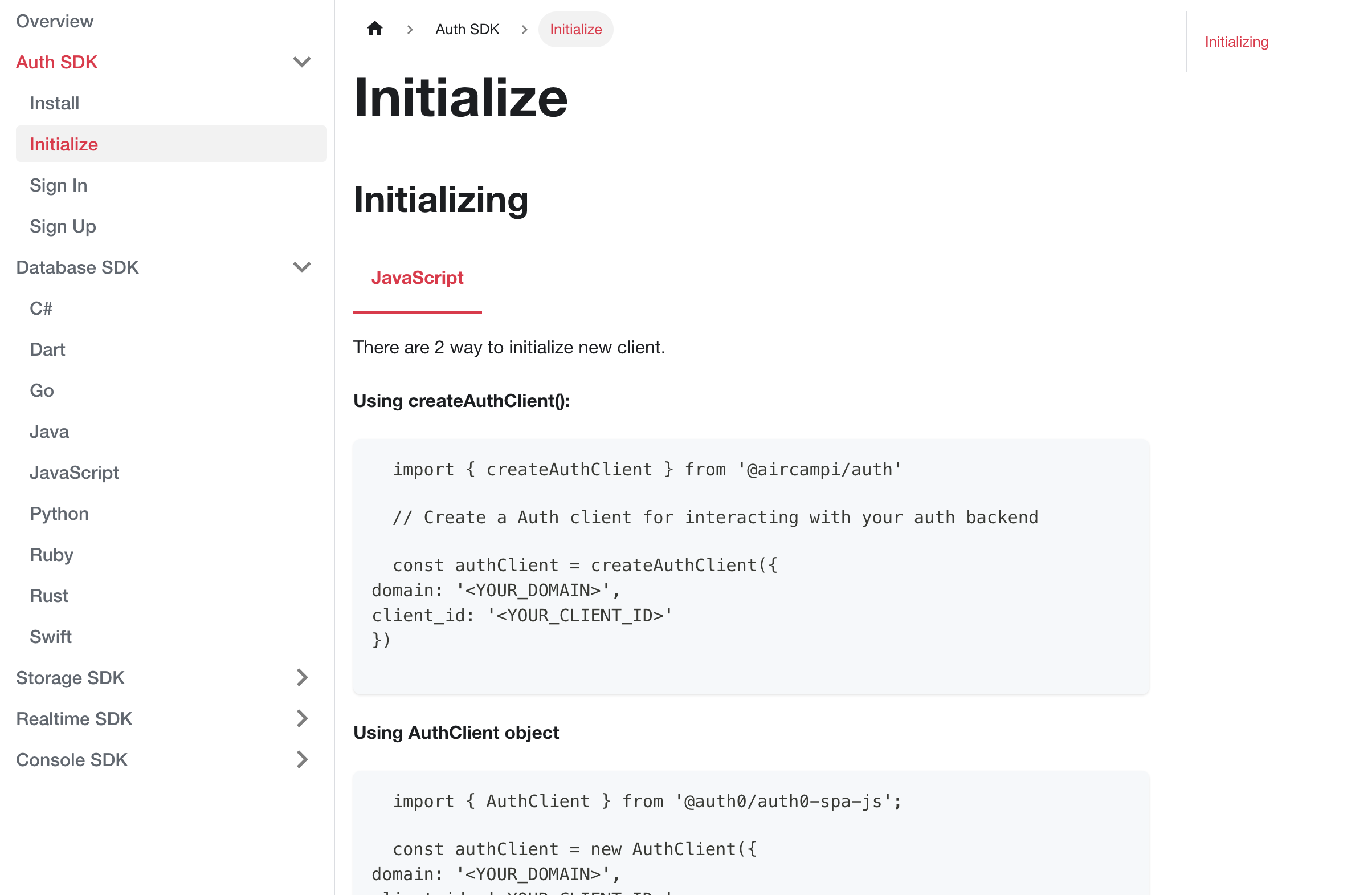Collapse the Auth SDK section chevron

point(301,62)
